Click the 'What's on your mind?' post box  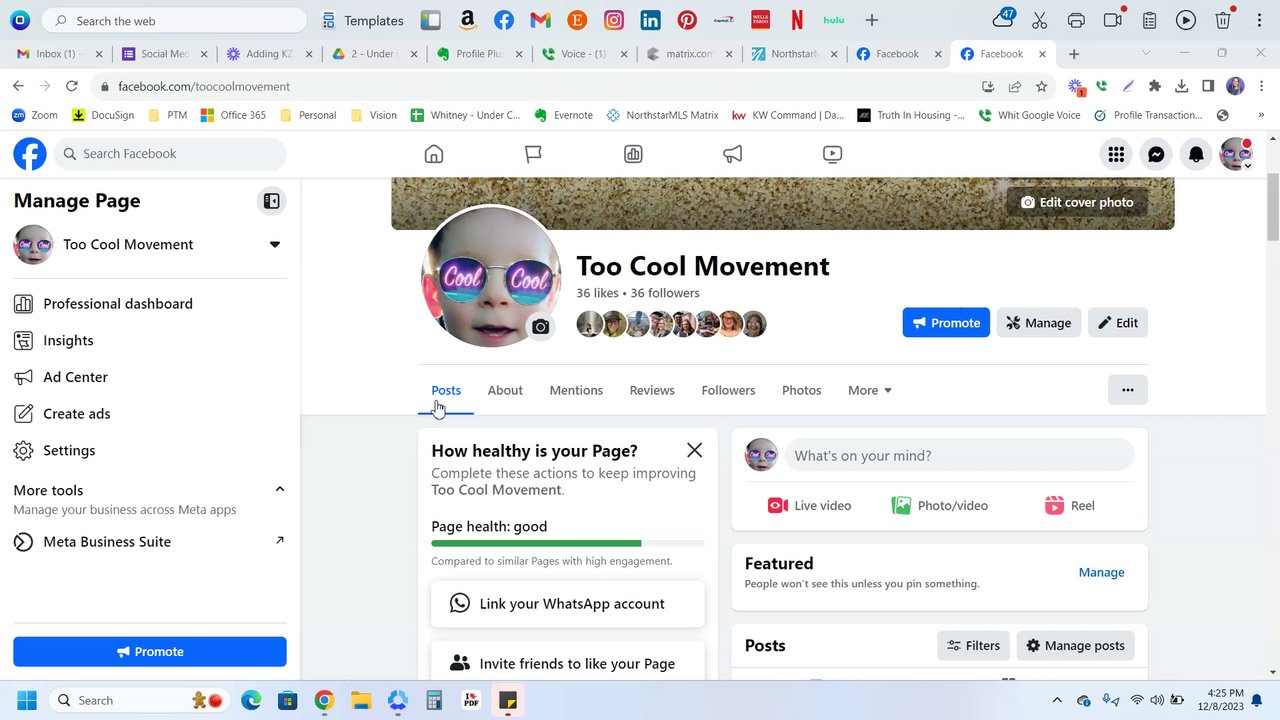coord(959,455)
